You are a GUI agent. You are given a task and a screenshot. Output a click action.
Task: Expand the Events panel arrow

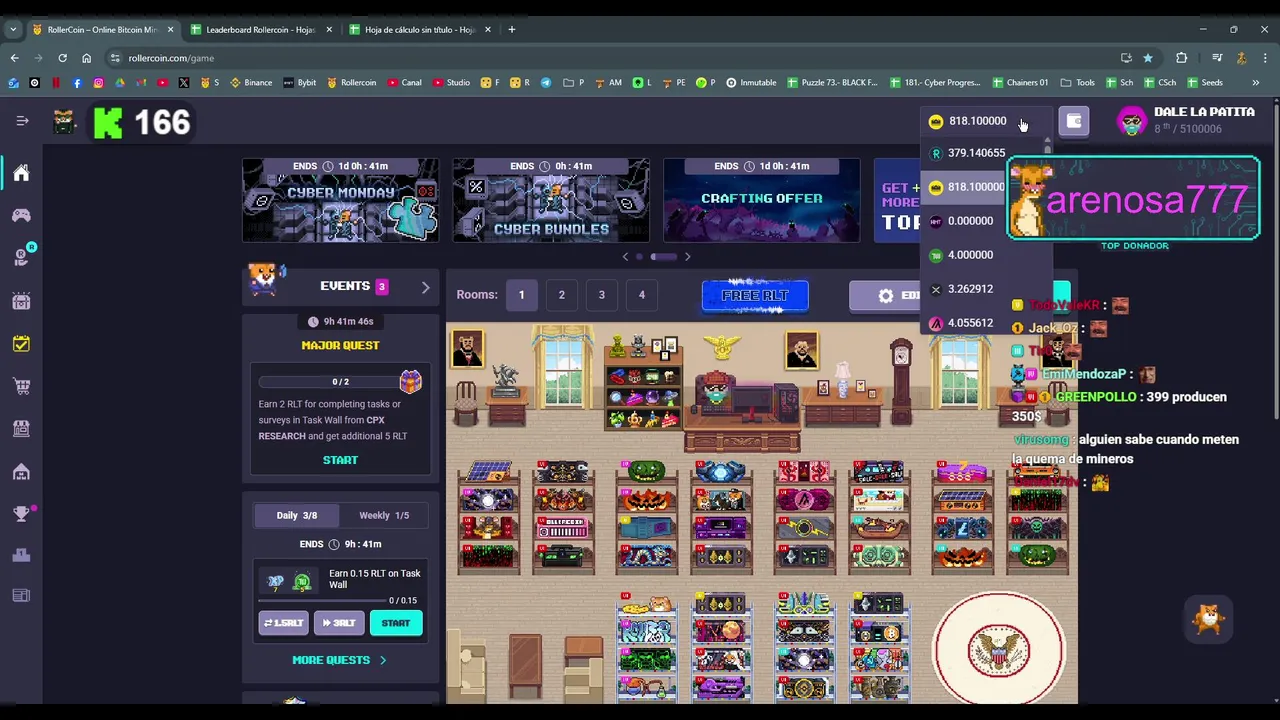(x=425, y=287)
